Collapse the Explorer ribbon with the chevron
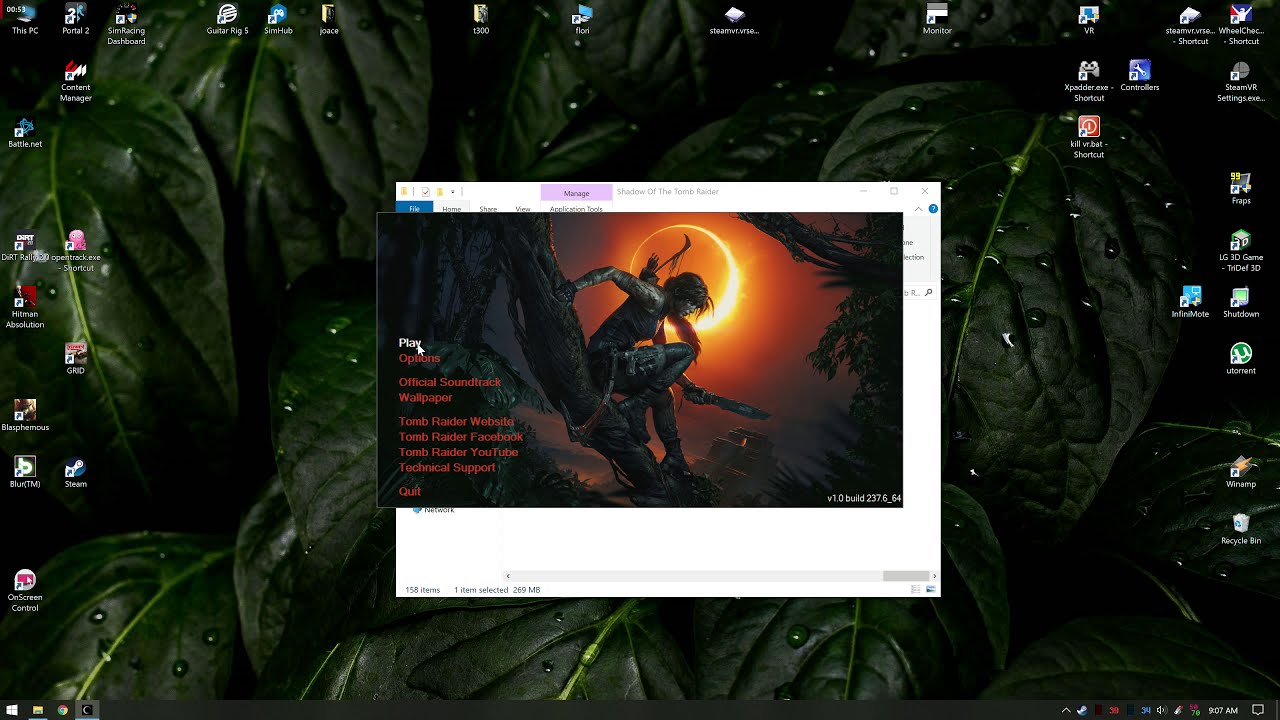The image size is (1280, 720). point(918,209)
